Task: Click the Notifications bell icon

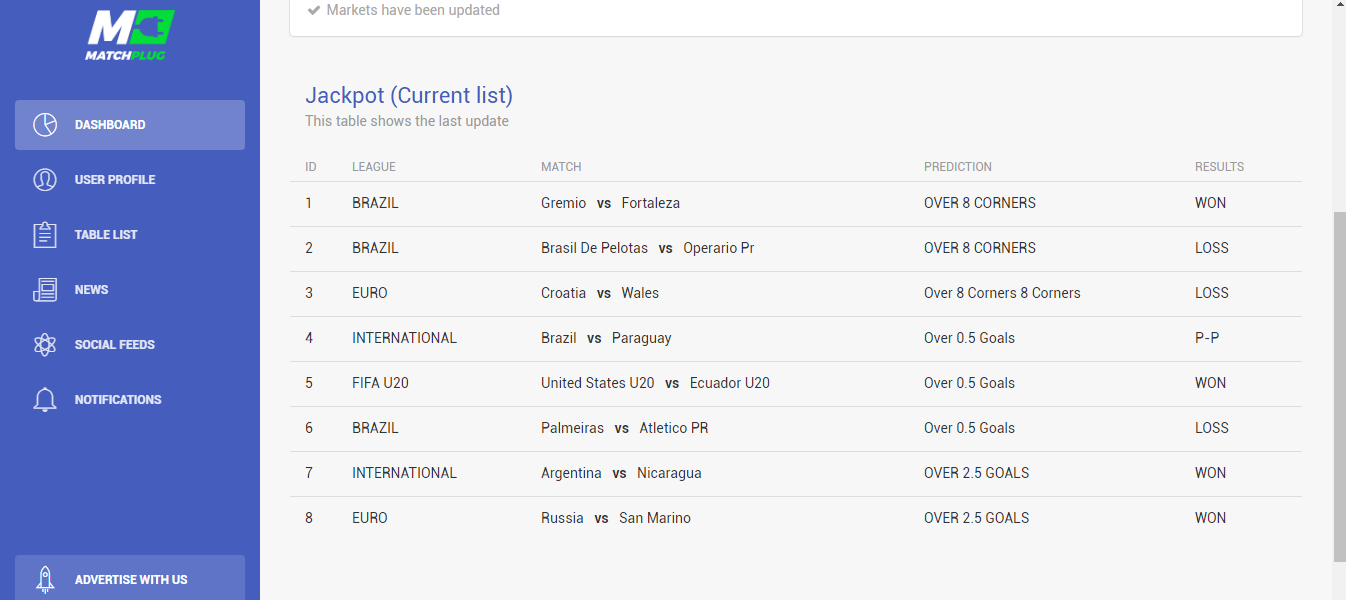Action: tap(45, 400)
